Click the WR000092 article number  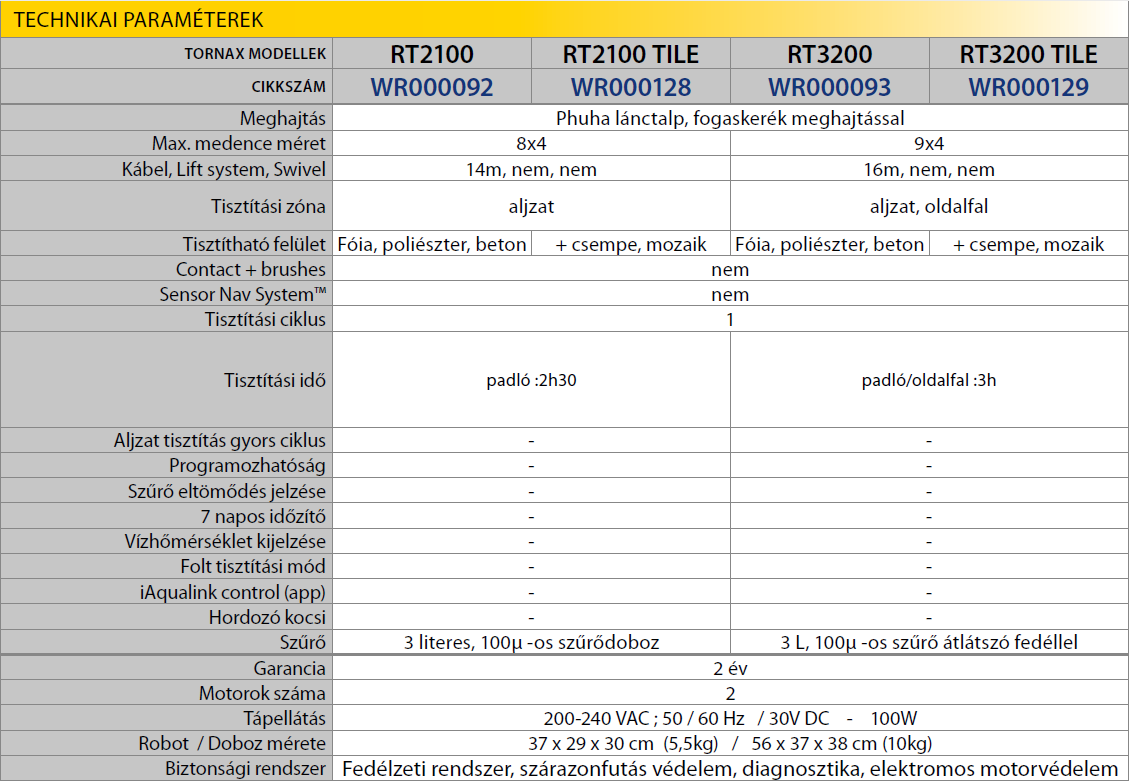tap(432, 87)
